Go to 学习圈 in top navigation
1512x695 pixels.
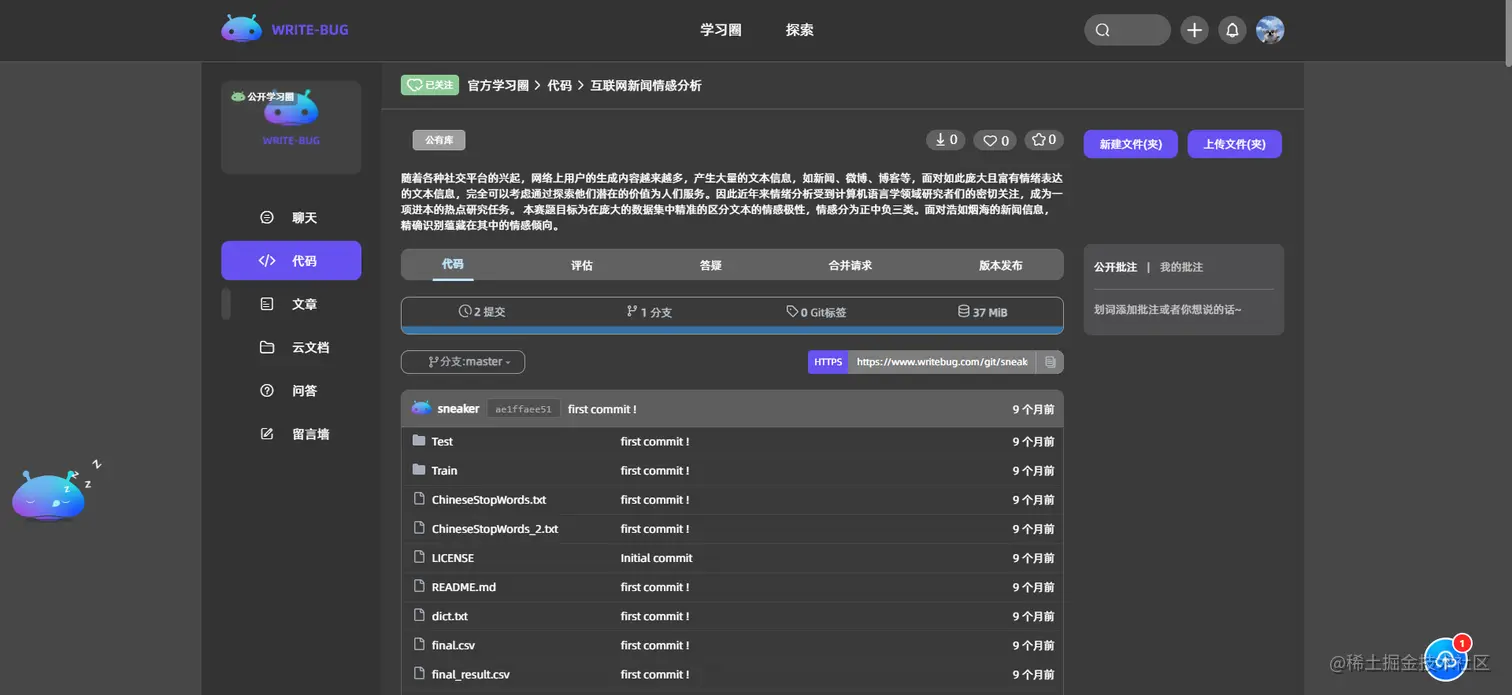pos(720,30)
